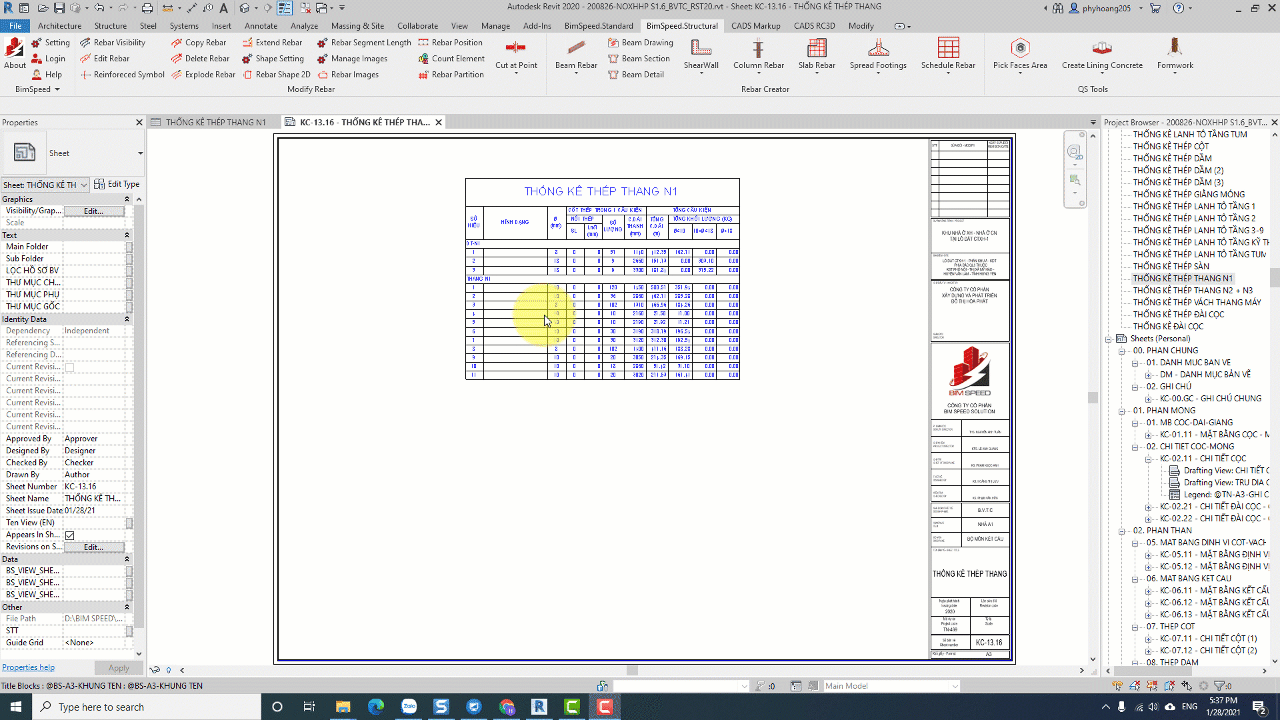Open the Annotate ribbon tab
The width and height of the screenshot is (1280, 720).
[261, 26]
